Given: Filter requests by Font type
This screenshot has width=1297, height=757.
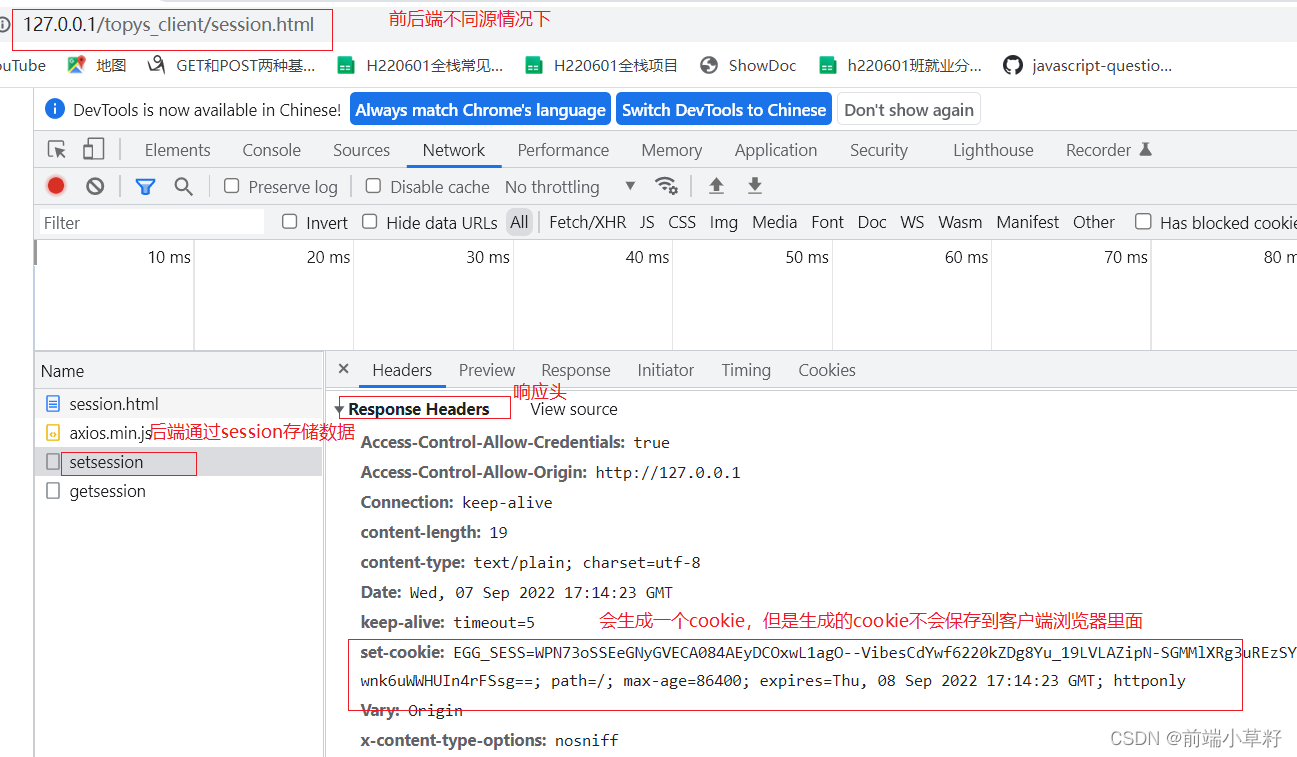Looking at the screenshot, I should pos(827,222).
